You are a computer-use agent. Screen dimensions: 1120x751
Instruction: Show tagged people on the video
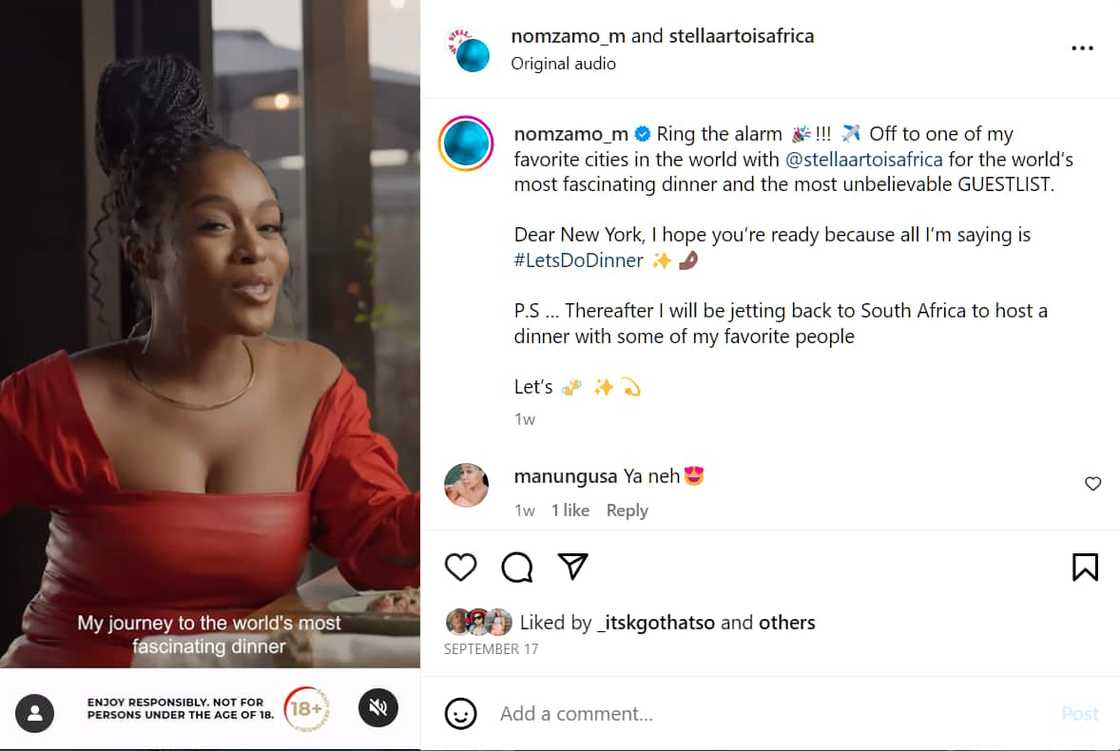click(x=35, y=713)
